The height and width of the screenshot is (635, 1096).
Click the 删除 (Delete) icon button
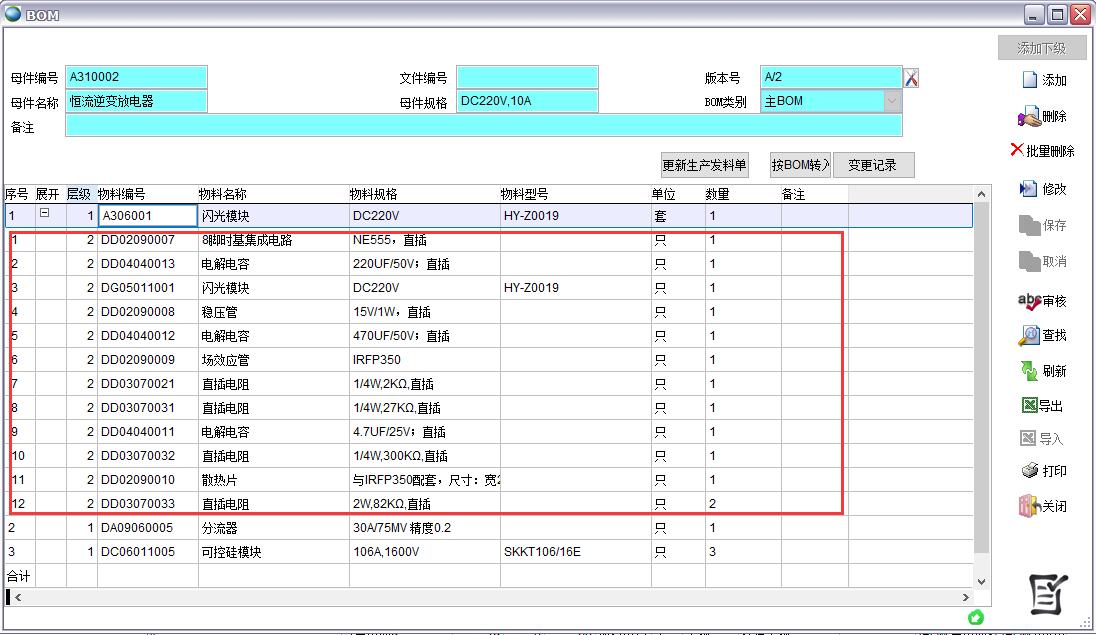click(1043, 117)
